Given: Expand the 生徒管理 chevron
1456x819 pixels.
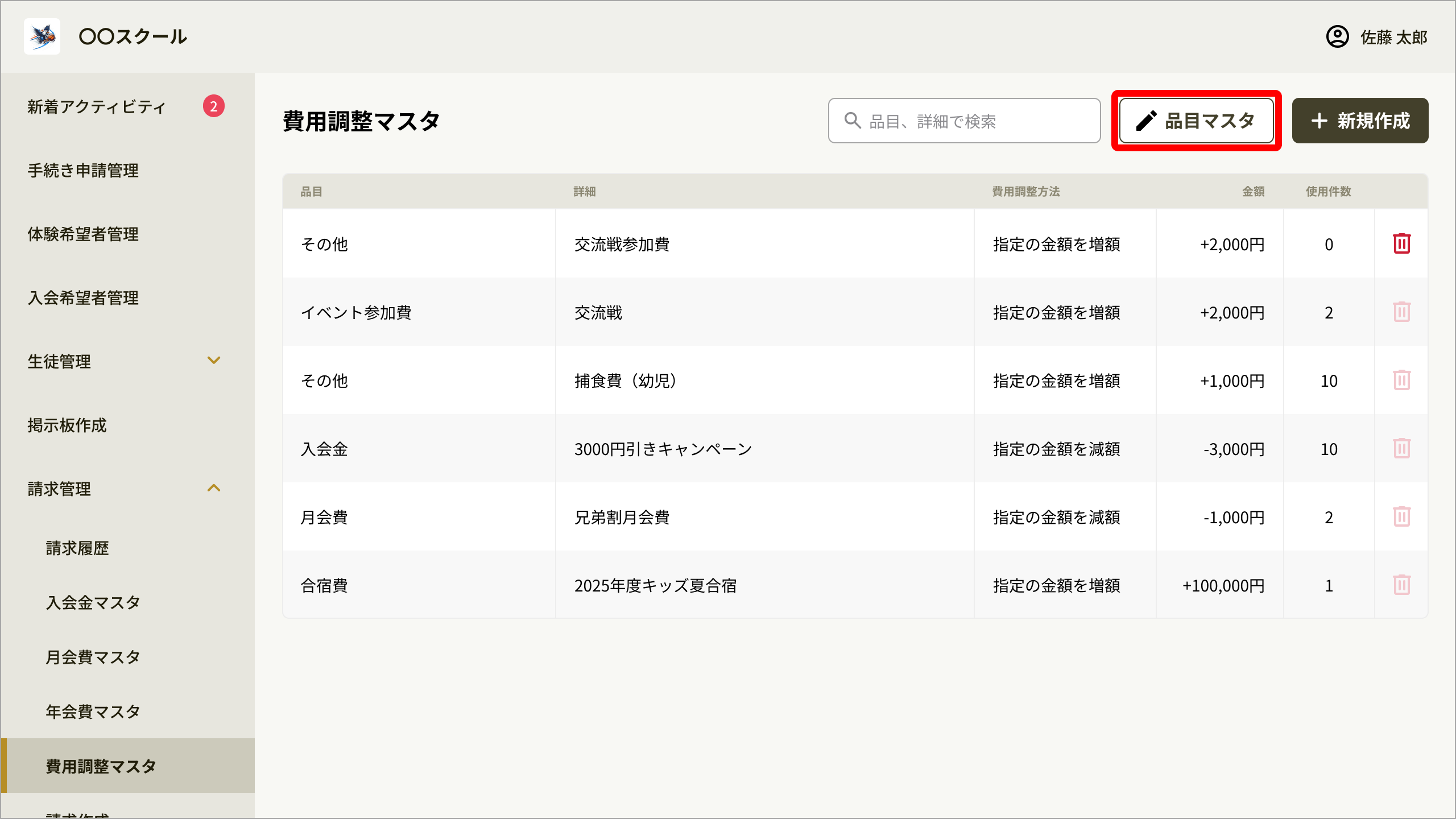Looking at the screenshot, I should [x=214, y=361].
